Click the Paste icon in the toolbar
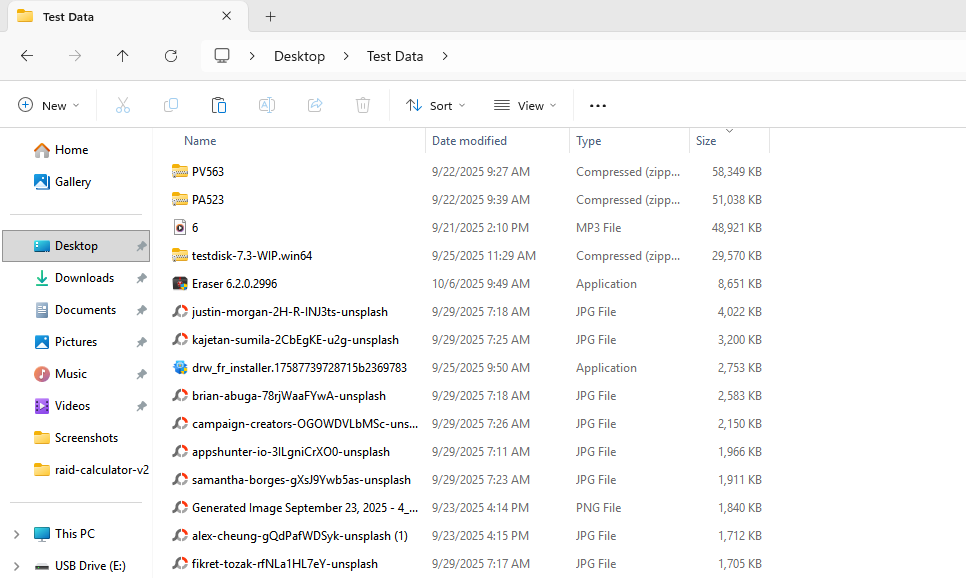The image size is (966, 578). [x=219, y=105]
